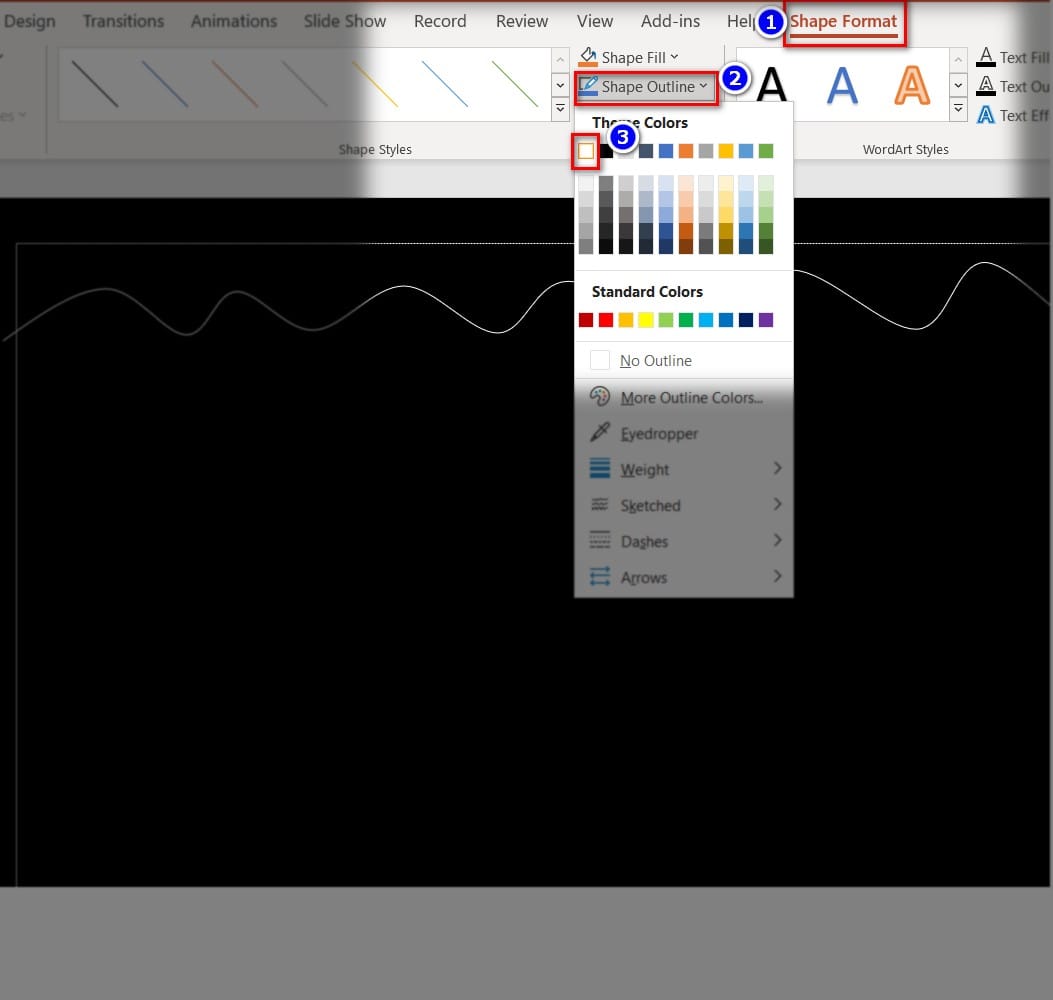Expand the Weight submenu
1053x1000 pixels.
pos(684,469)
